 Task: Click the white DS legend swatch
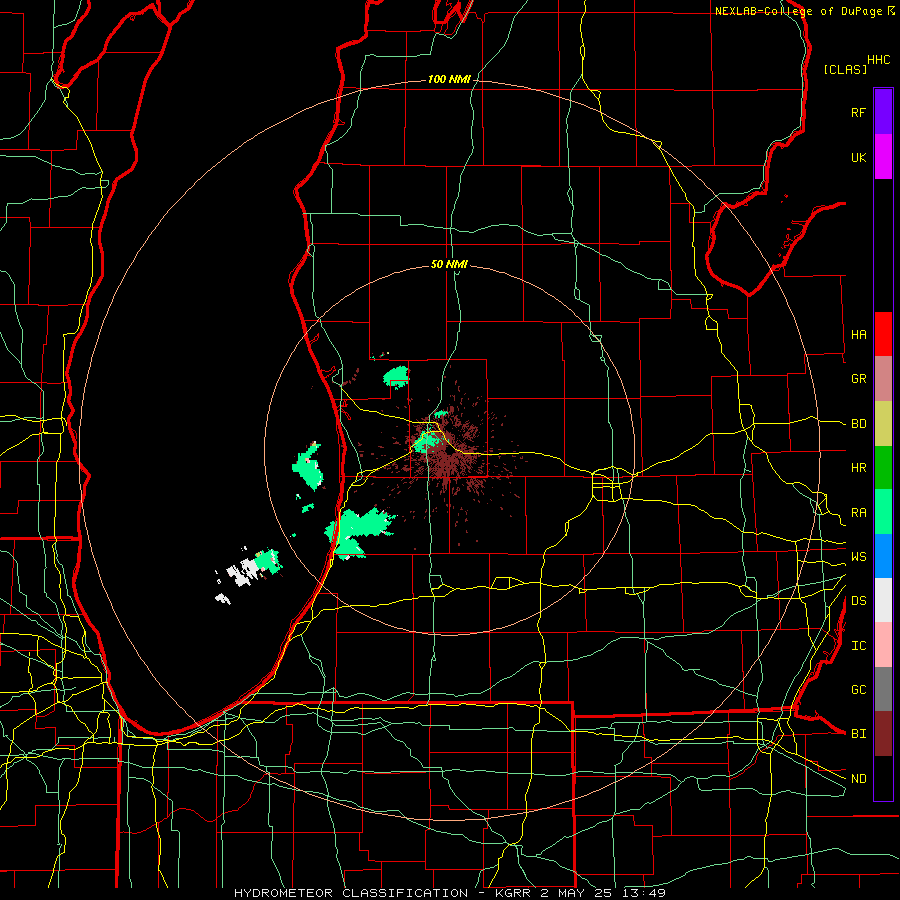883,600
